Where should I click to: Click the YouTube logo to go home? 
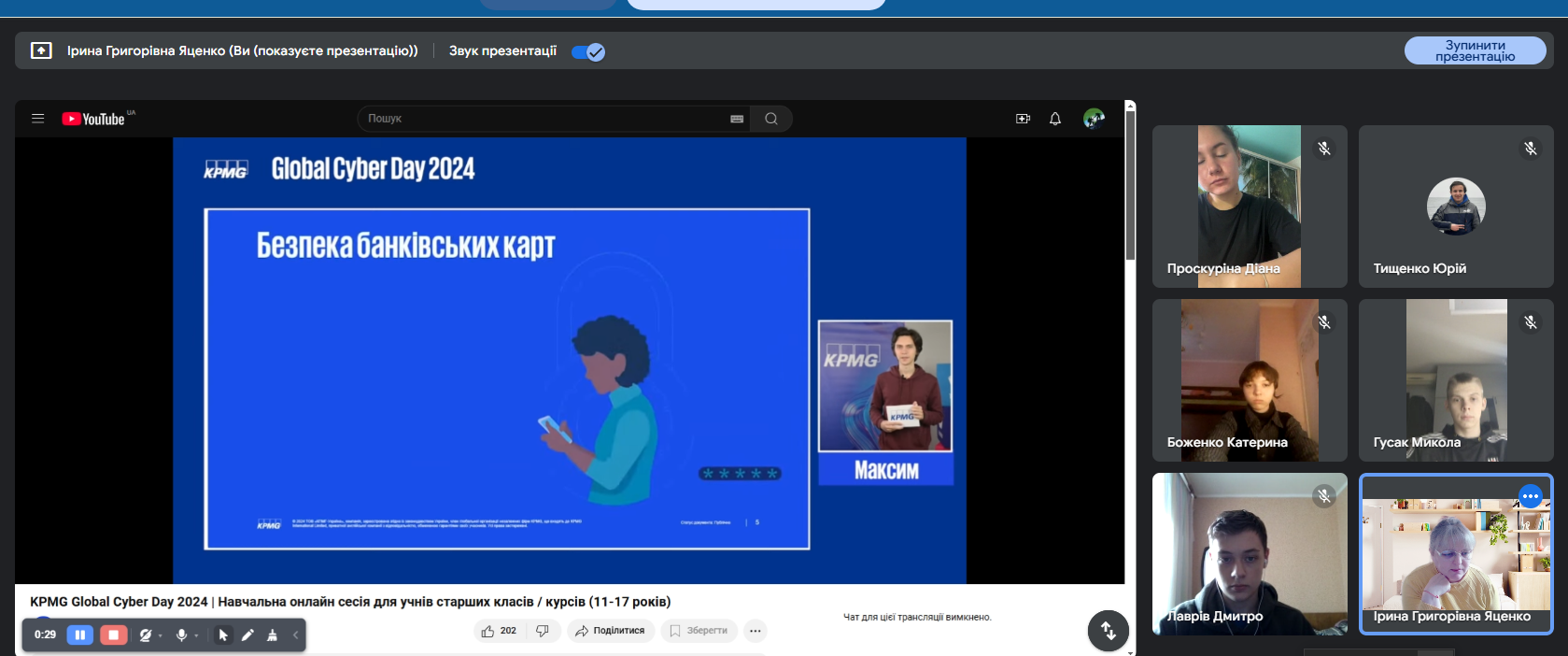(x=93, y=119)
